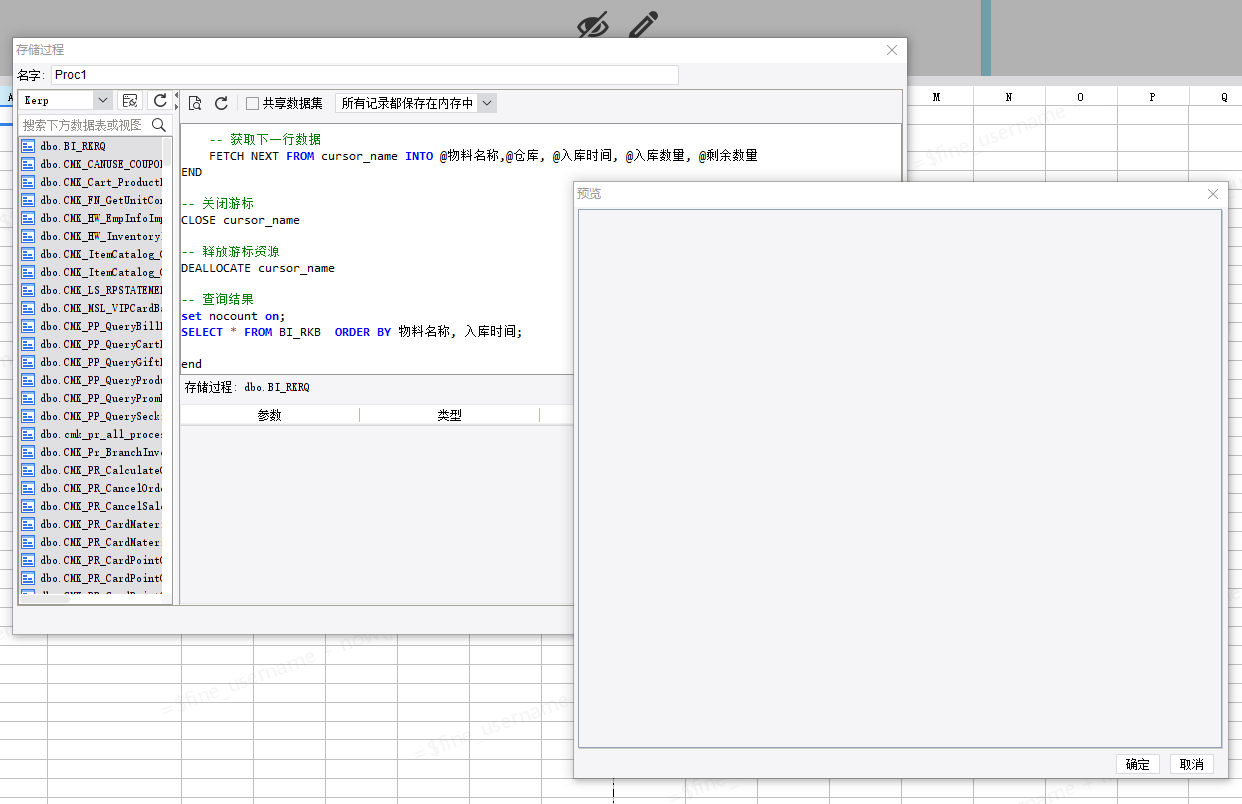Viewport: 1242px width, 804px height.
Task: Select dbo.CMK_LS_RPSTATEMENT in the list
Action: pos(91,290)
